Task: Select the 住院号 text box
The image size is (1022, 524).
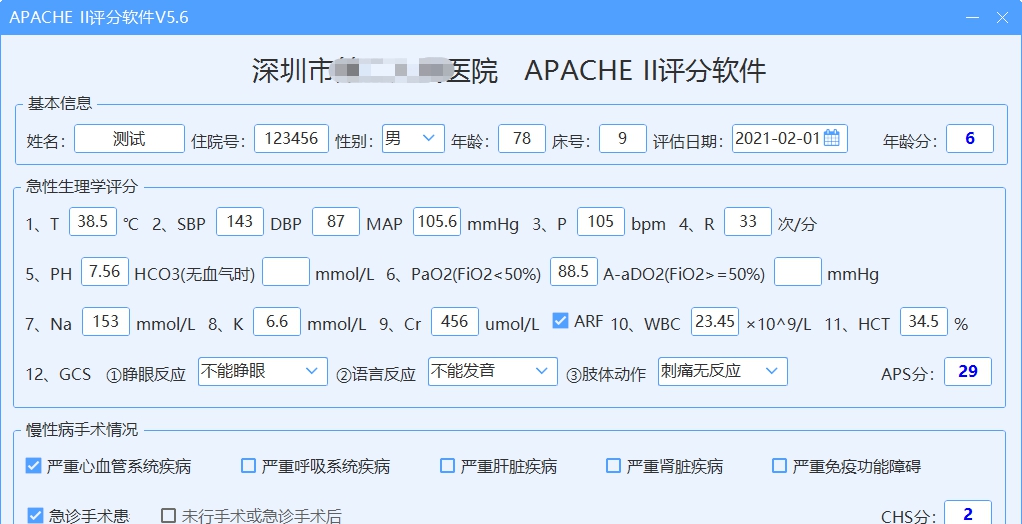Action: pyautogui.click(x=291, y=139)
